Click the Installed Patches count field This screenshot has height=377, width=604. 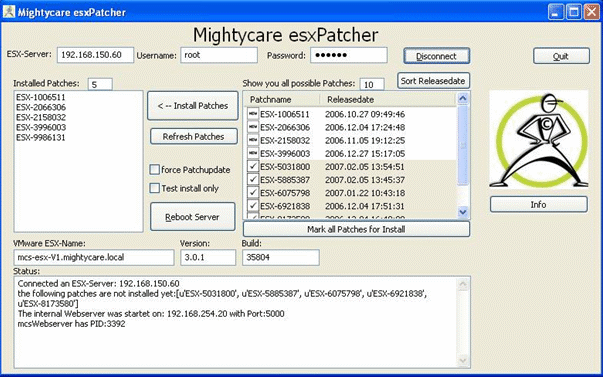100,84
